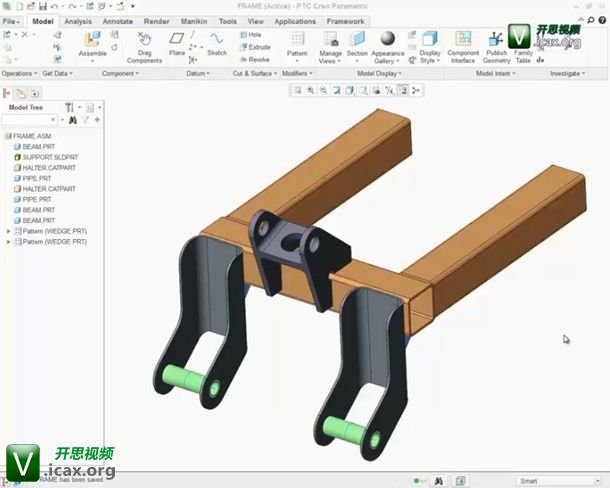The image size is (610, 488).
Task: Click the Undo arrow icon
Action: click(x=54, y=6)
